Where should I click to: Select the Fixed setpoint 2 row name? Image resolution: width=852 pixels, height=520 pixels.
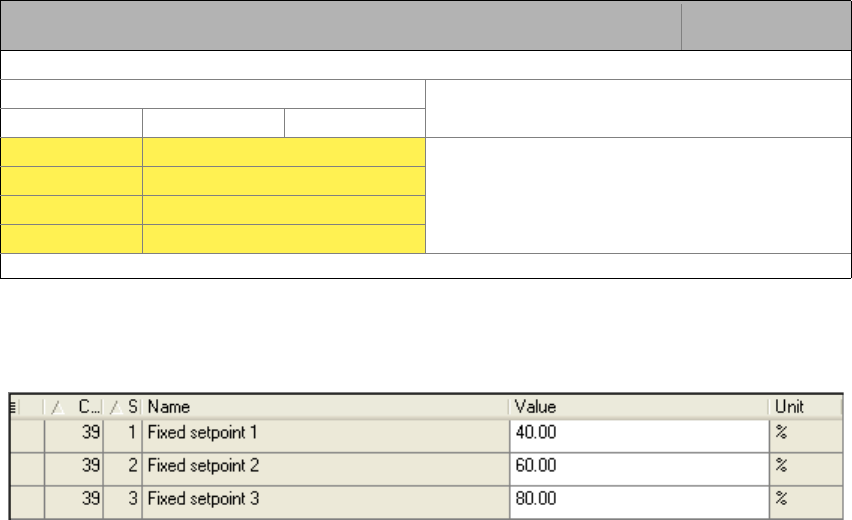coord(325,469)
